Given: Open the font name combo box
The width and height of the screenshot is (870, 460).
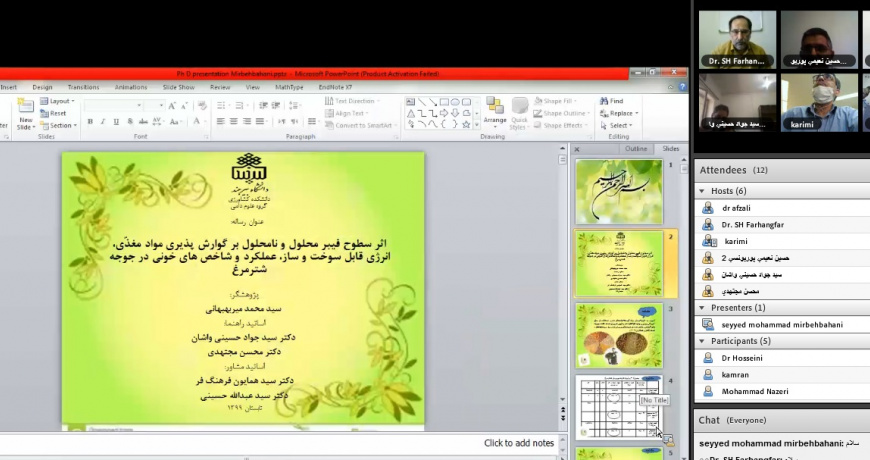Looking at the screenshot, I should [113, 105].
